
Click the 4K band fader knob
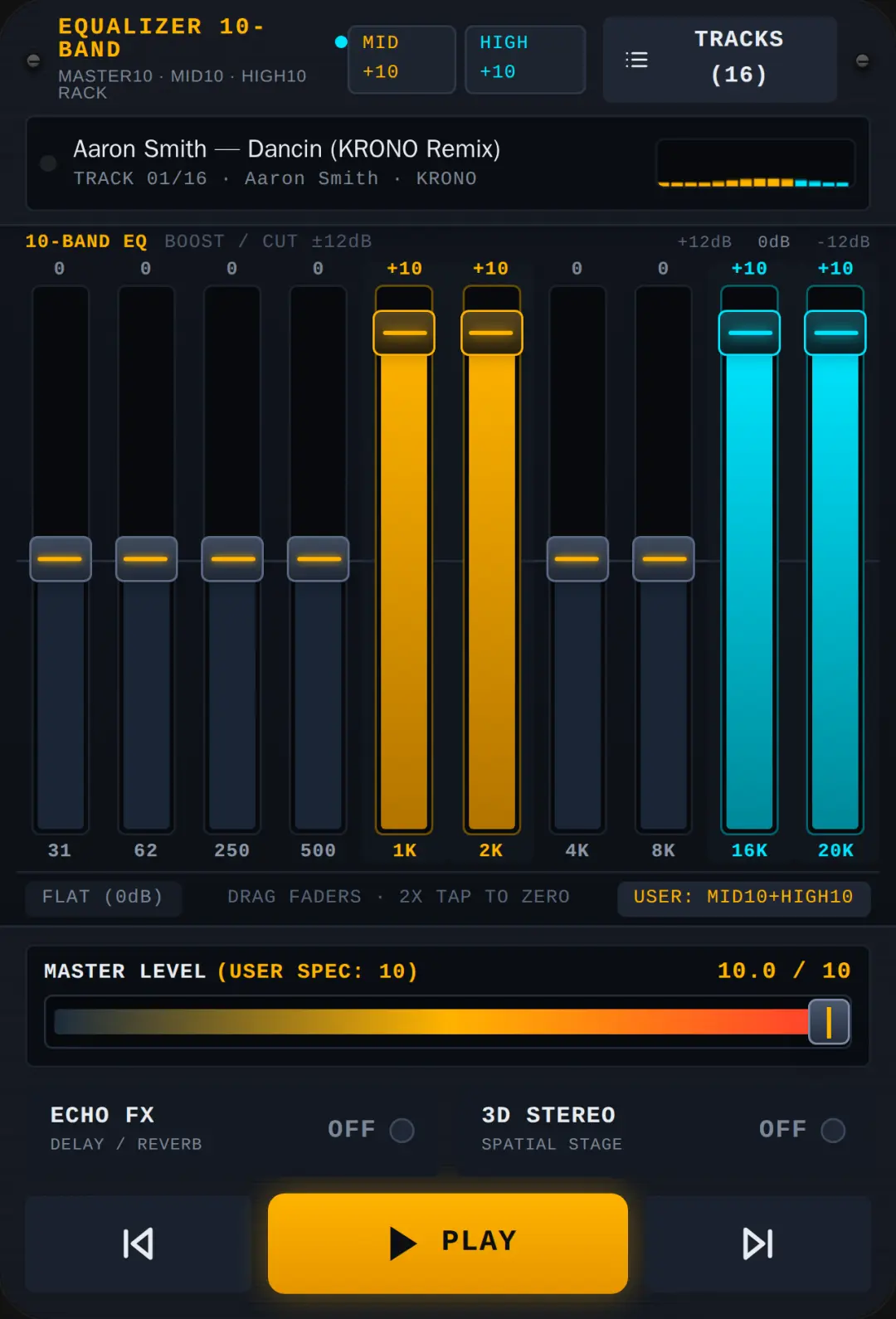[x=577, y=558]
